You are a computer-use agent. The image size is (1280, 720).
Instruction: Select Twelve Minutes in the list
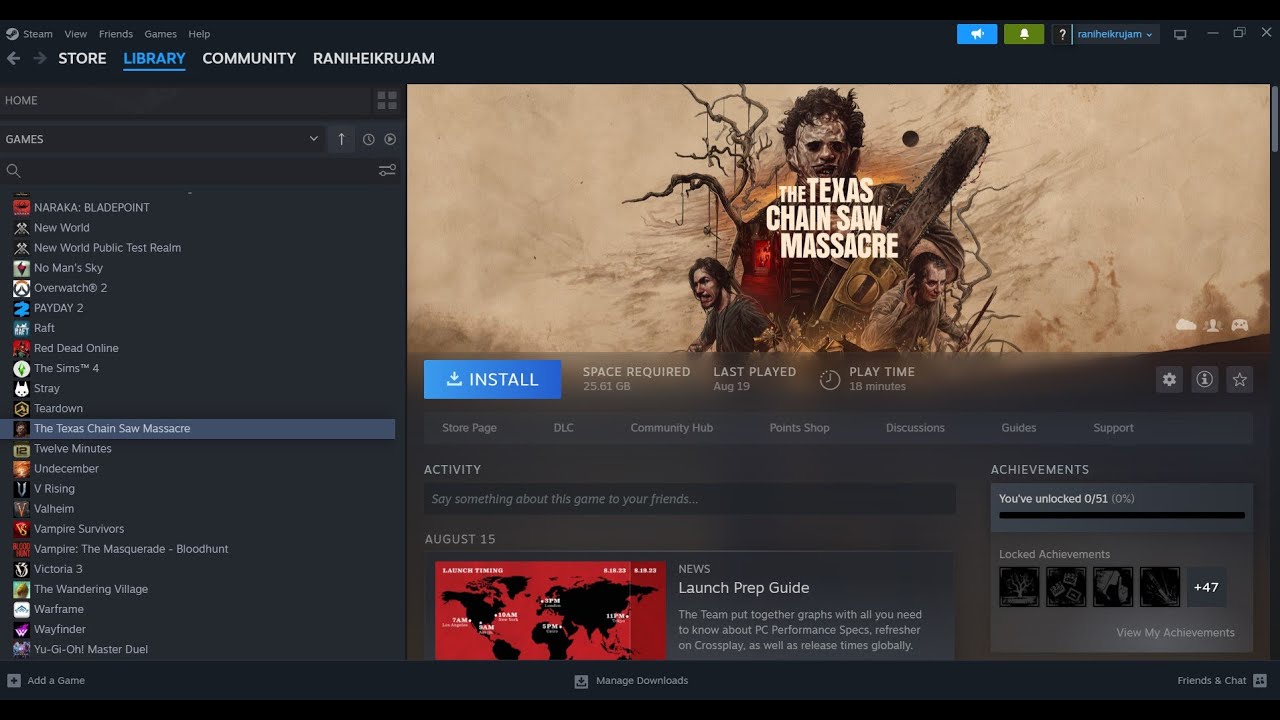tap(72, 449)
